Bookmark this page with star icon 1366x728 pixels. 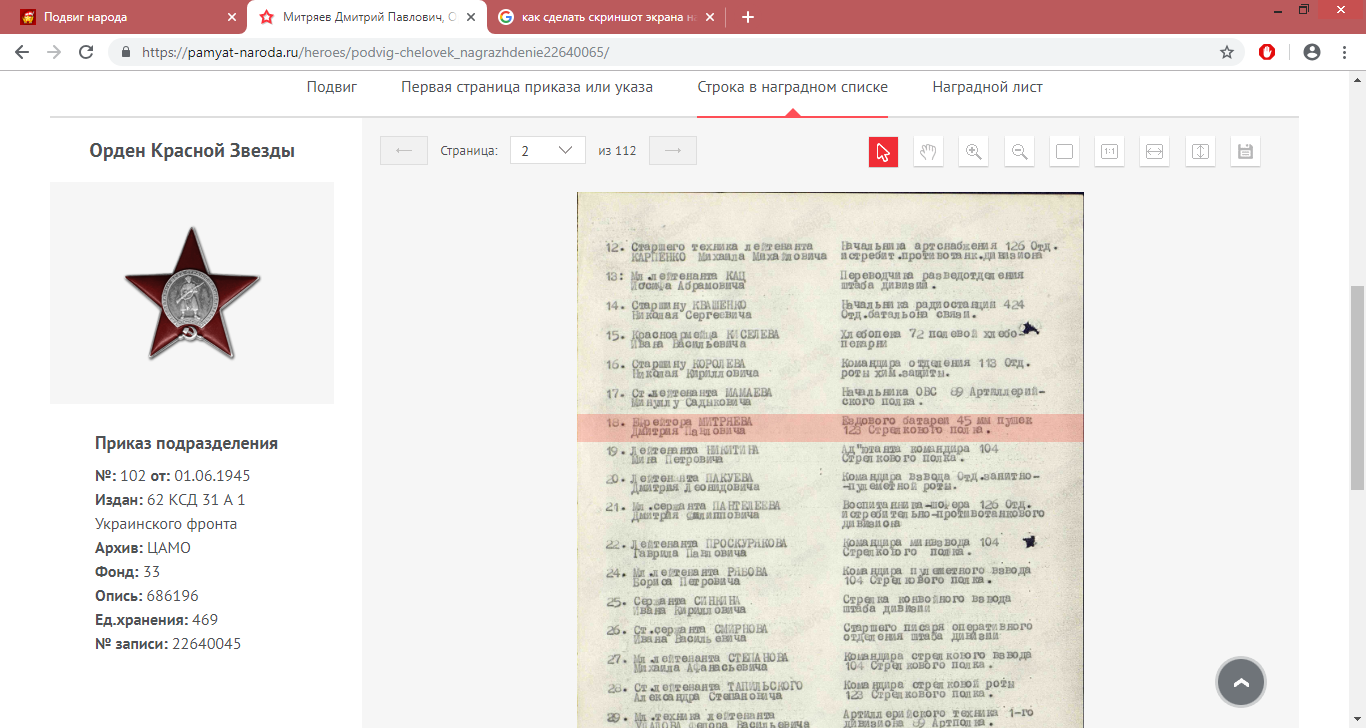tap(1227, 52)
